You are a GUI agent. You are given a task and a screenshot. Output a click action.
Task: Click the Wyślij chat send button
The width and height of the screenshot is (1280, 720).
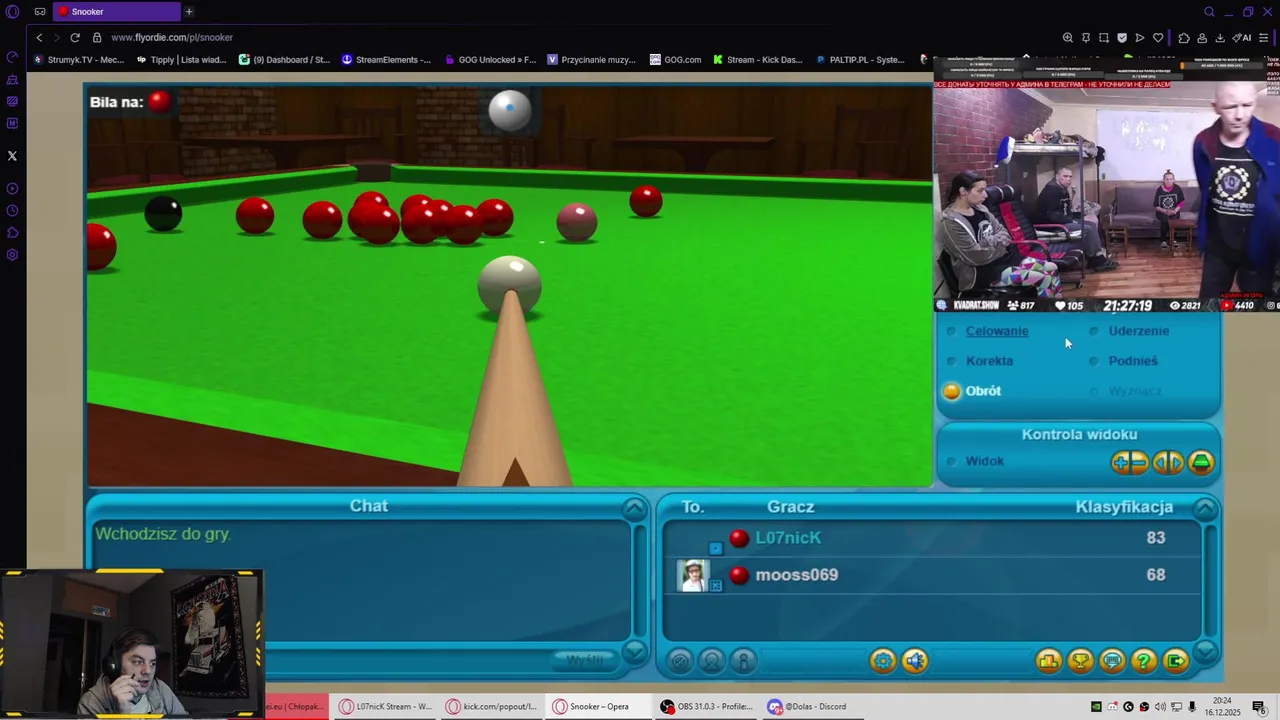[x=585, y=661]
